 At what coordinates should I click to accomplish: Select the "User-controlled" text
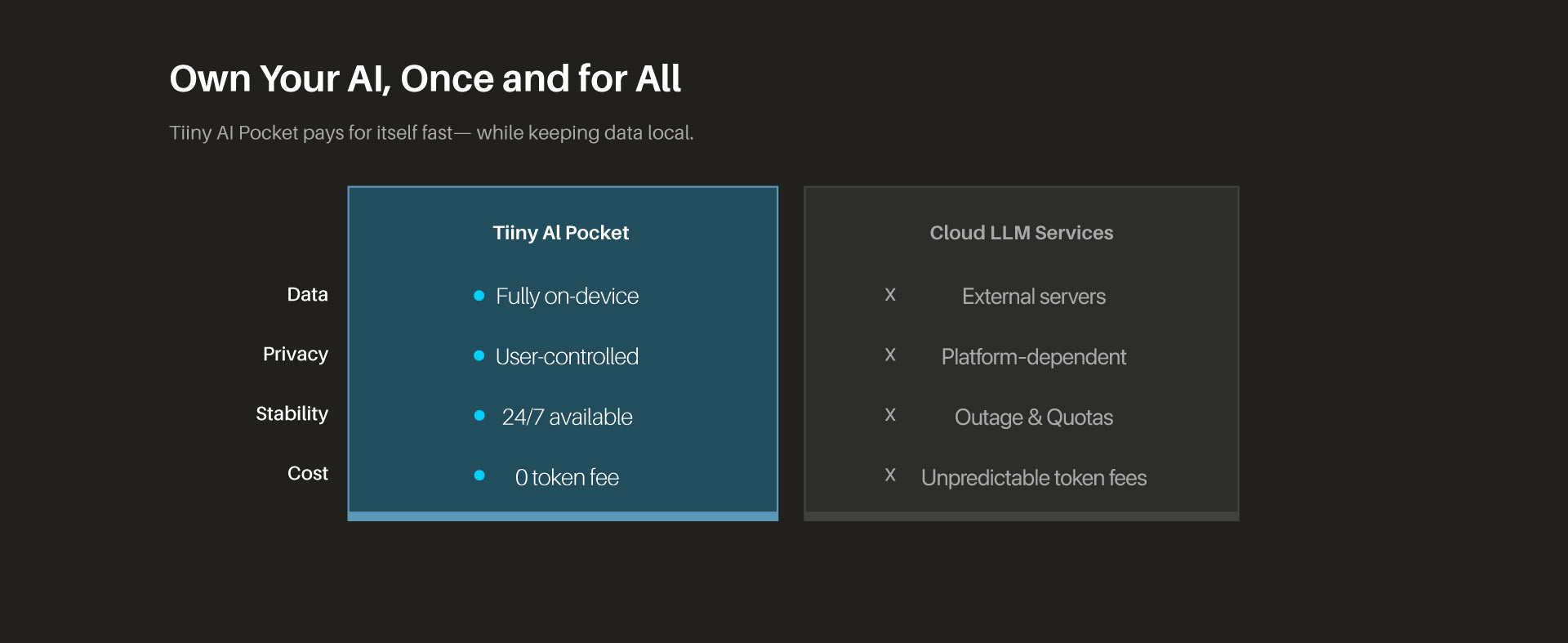point(568,356)
